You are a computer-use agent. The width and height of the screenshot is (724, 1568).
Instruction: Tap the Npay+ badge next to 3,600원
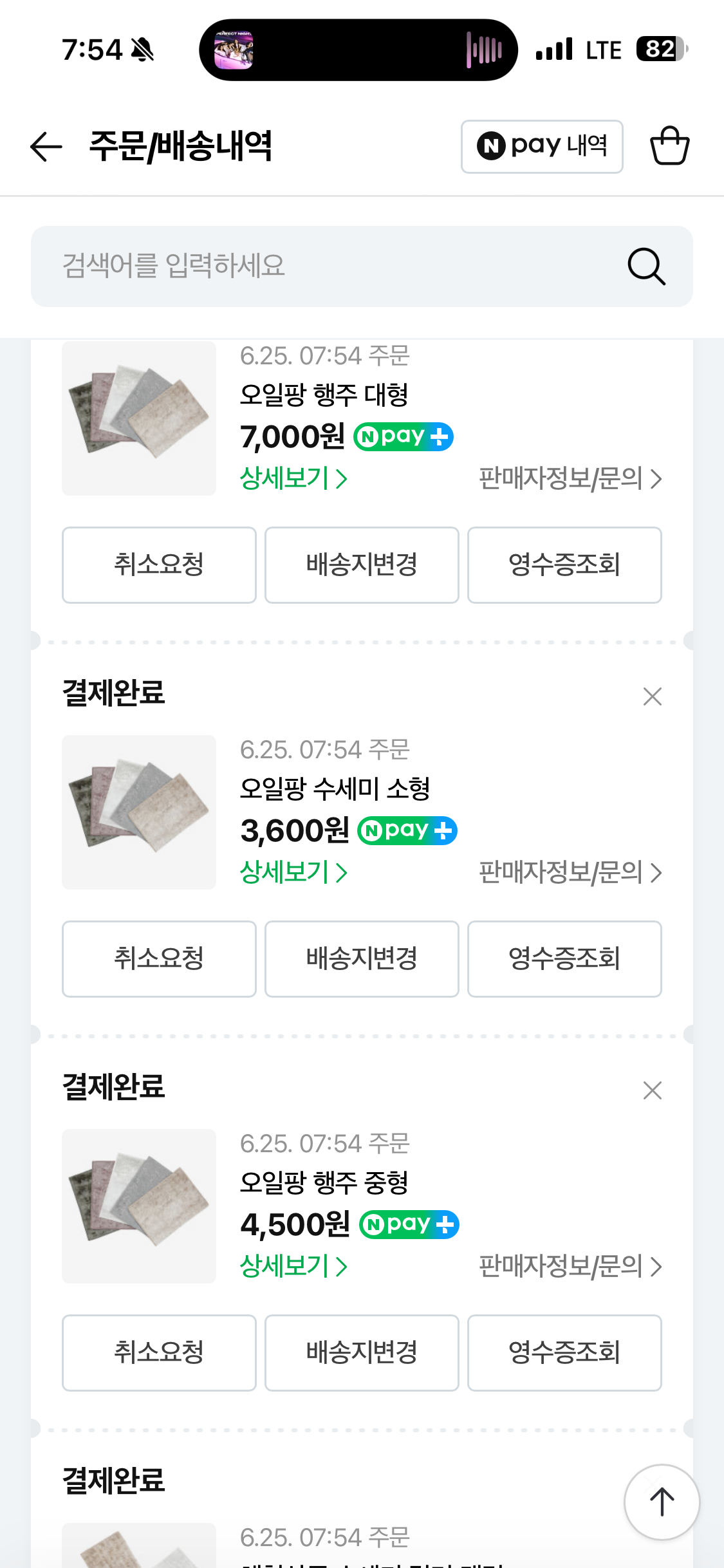[x=407, y=831]
